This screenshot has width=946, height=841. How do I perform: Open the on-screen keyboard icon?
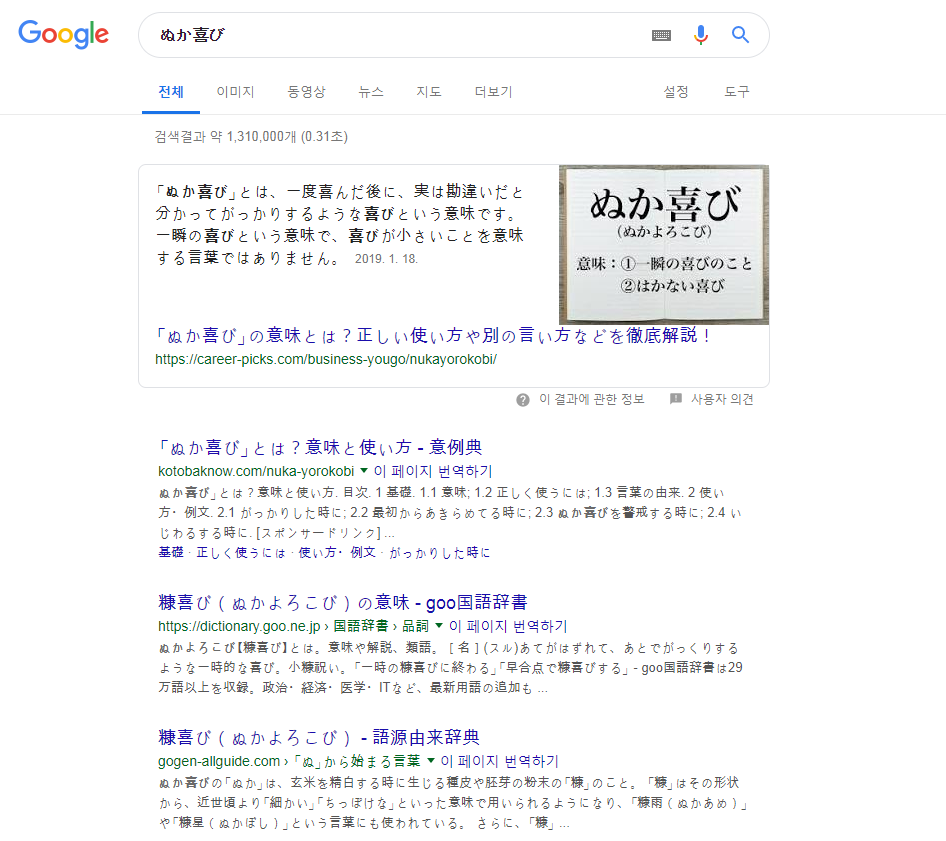pos(661,35)
